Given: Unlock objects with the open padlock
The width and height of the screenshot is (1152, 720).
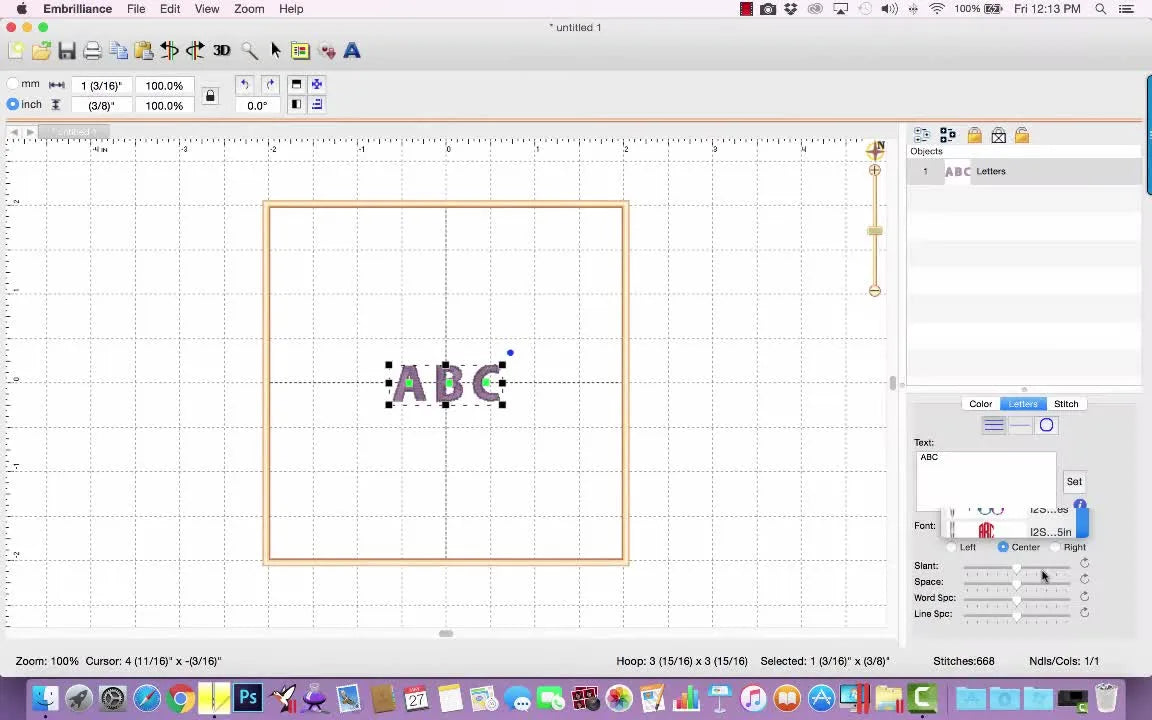Looking at the screenshot, I should [1022, 135].
